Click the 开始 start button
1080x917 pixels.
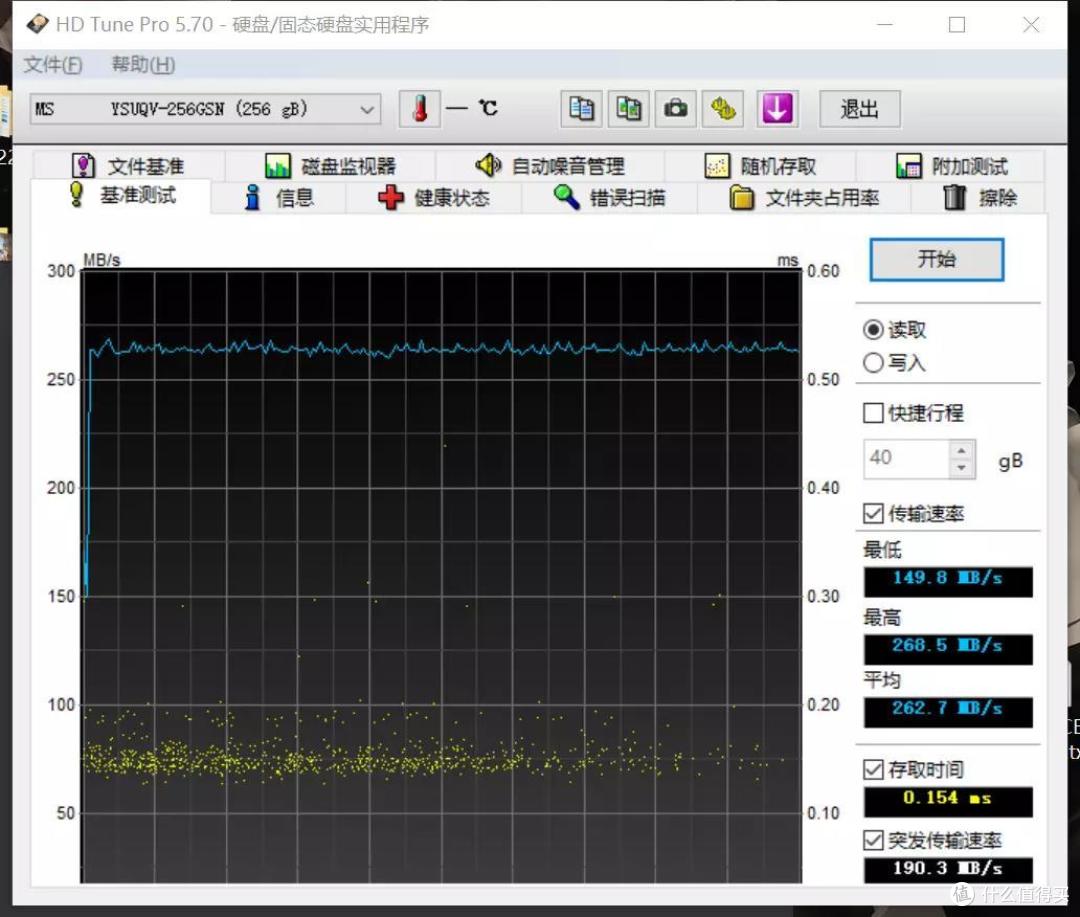pos(937,259)
